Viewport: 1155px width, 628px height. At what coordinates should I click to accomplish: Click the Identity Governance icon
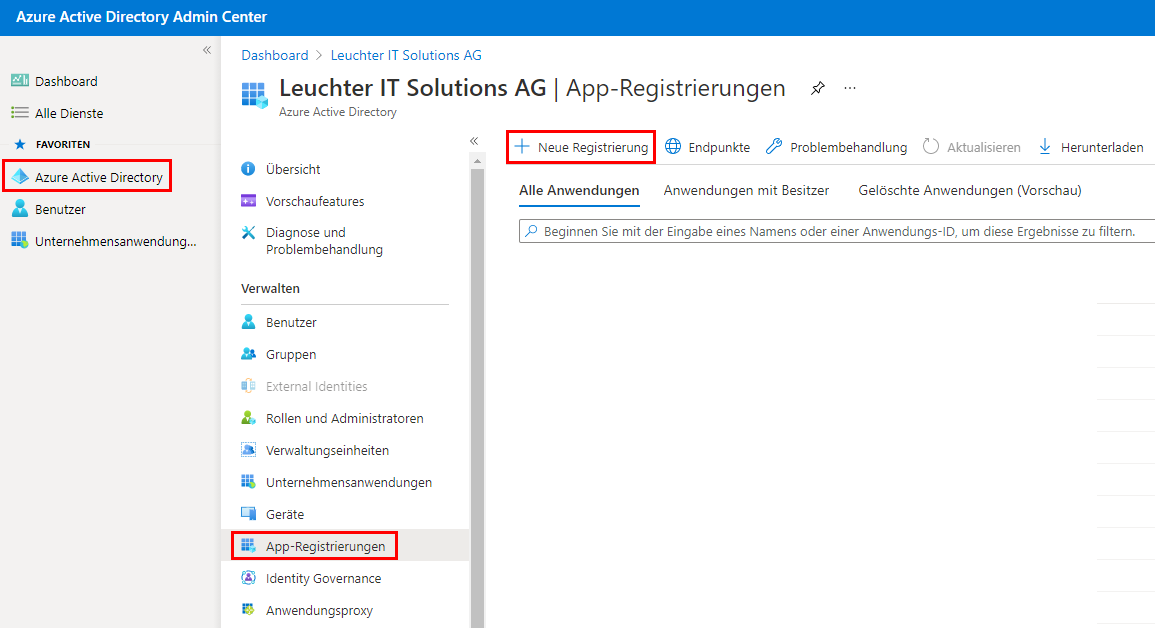click(x=248, y=578)
